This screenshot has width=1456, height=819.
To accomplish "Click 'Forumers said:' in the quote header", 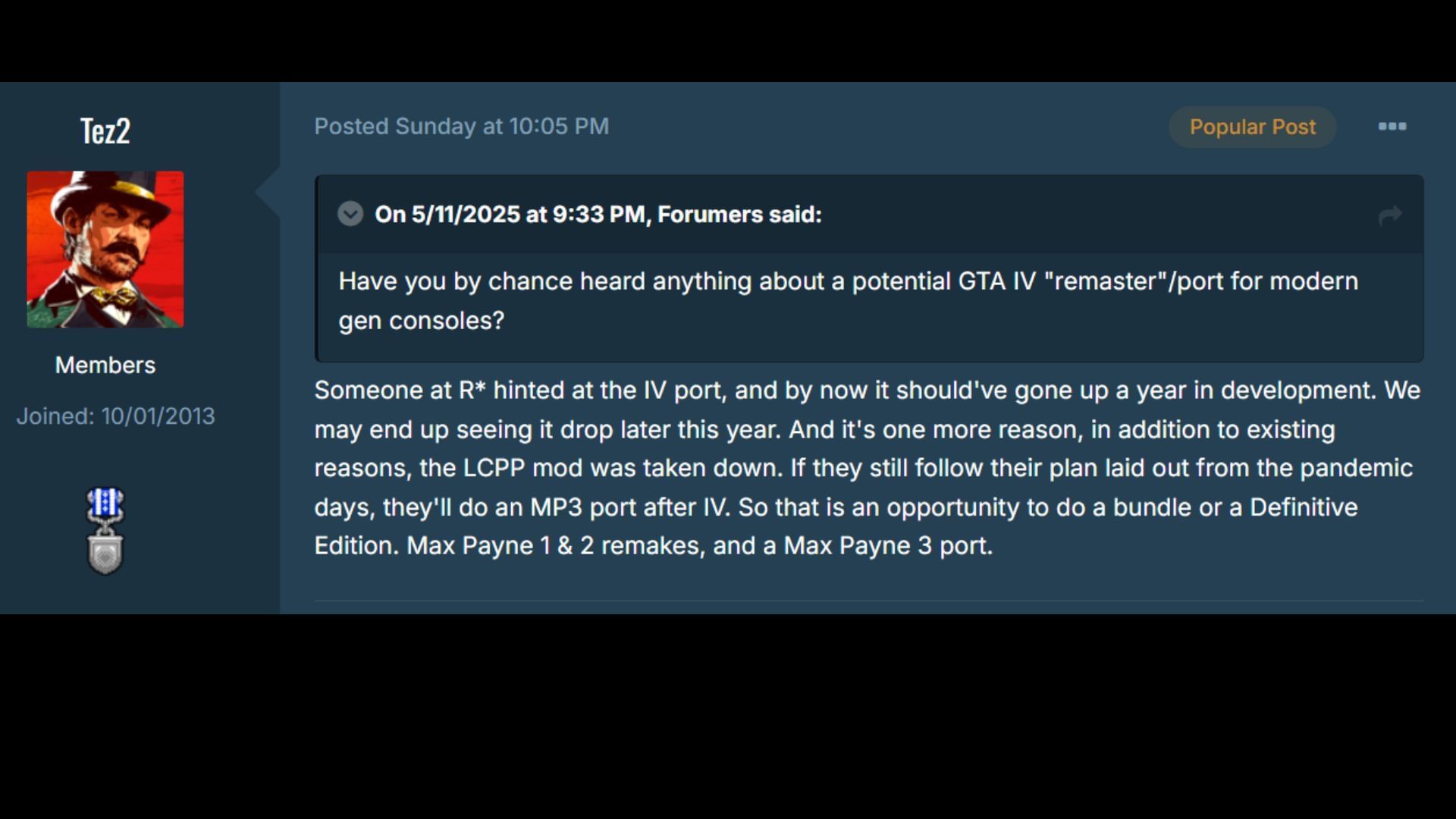I will point(739,215).
